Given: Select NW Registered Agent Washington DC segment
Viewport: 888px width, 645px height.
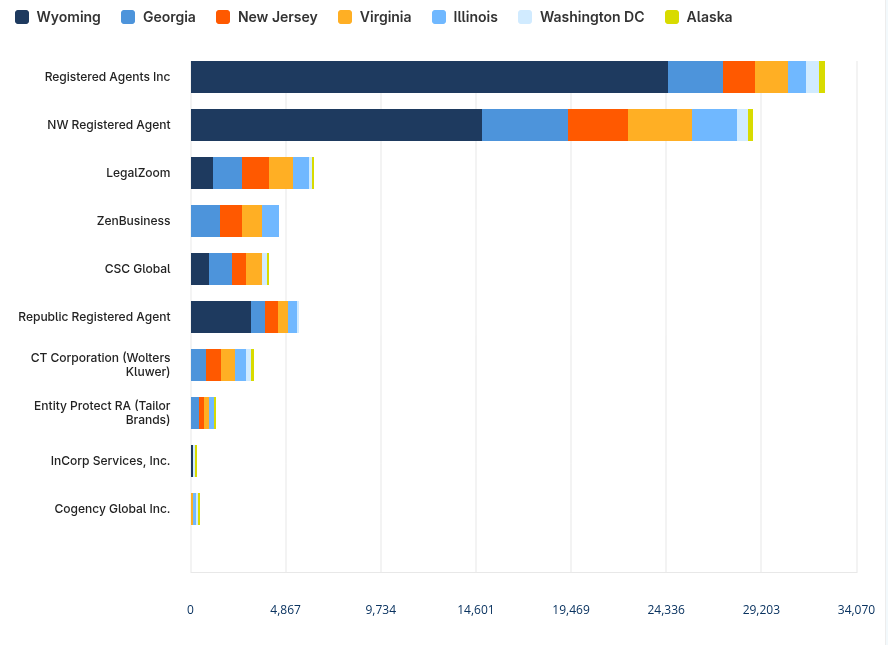Looking at the screenshot, I should pyautogui.click(x=742, y=125).
